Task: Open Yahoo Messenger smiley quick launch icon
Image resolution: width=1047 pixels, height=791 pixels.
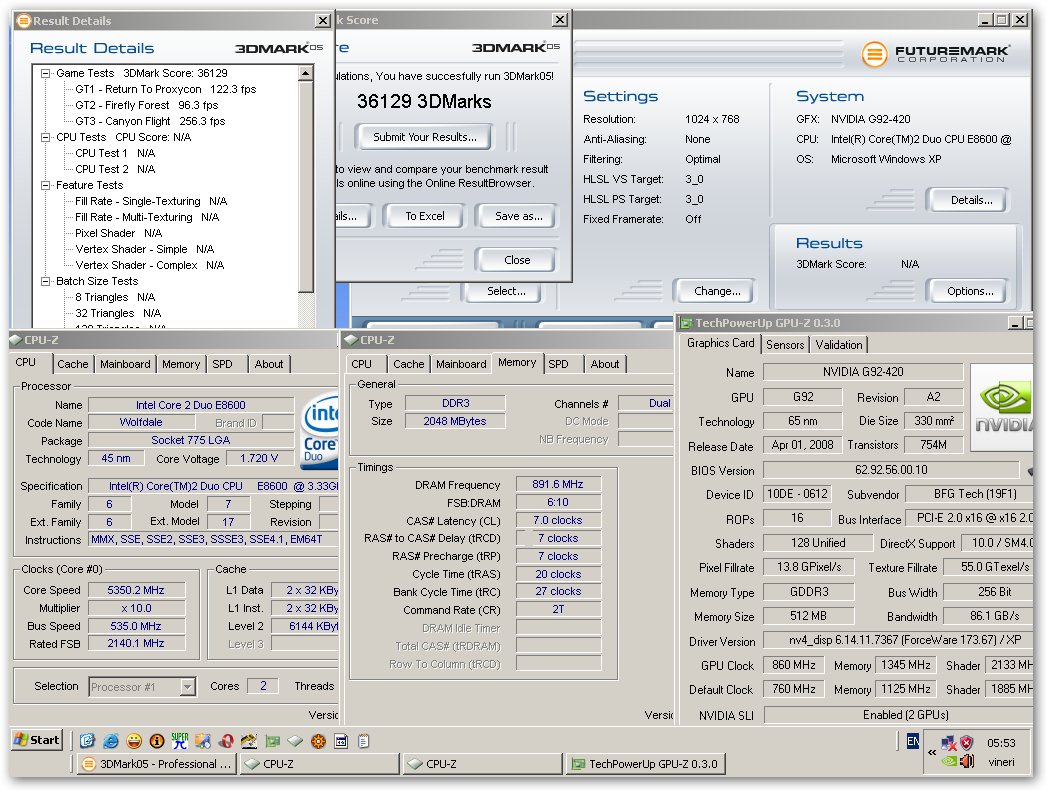Action: coord(134,741)
